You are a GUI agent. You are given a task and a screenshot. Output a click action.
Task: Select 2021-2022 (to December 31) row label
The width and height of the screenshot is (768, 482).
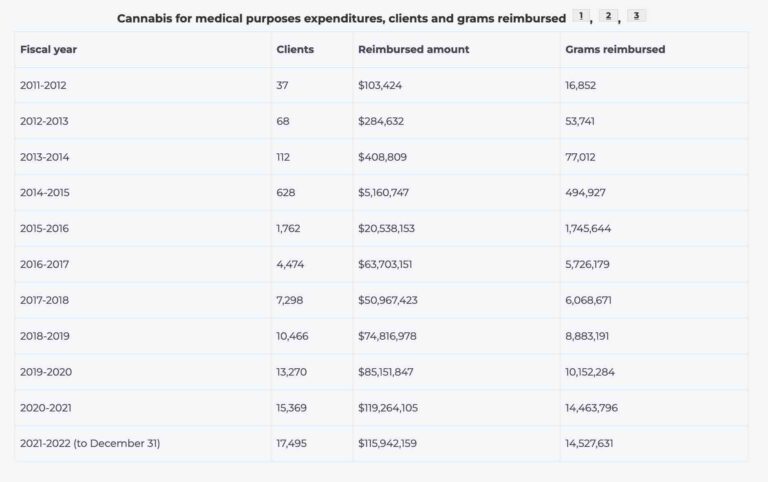coord(90,443)
